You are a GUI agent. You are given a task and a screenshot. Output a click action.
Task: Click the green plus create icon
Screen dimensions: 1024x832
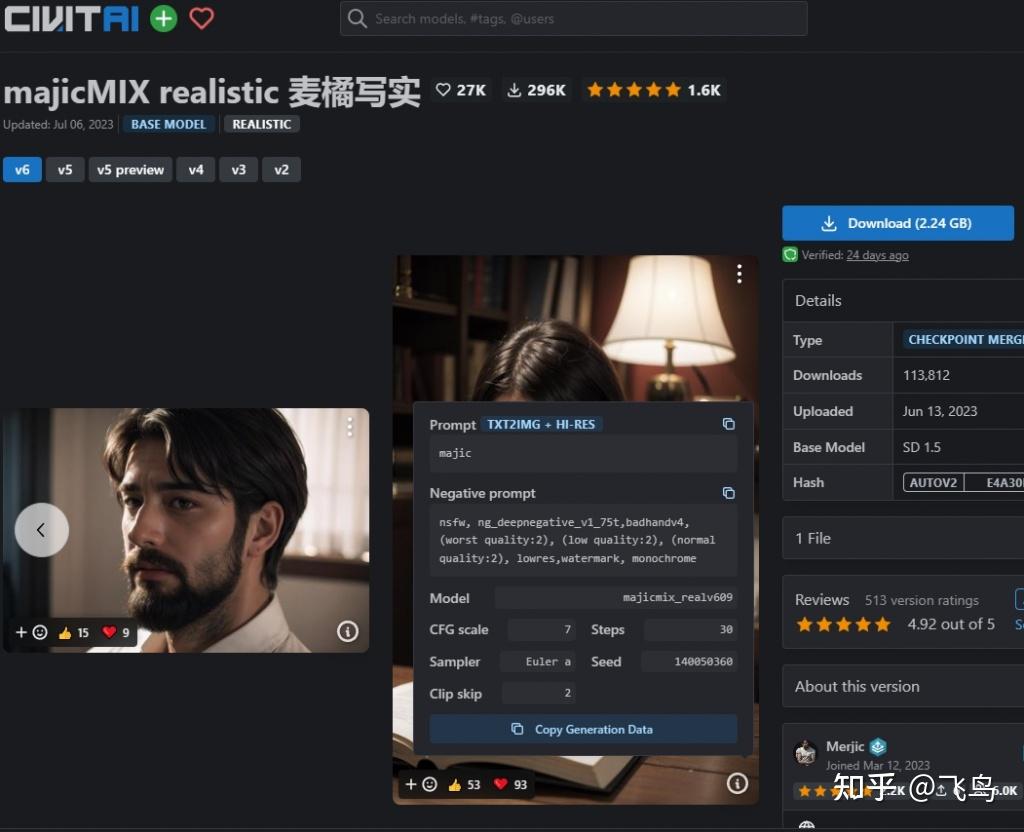pyautogui.click(x=162, y=18)
